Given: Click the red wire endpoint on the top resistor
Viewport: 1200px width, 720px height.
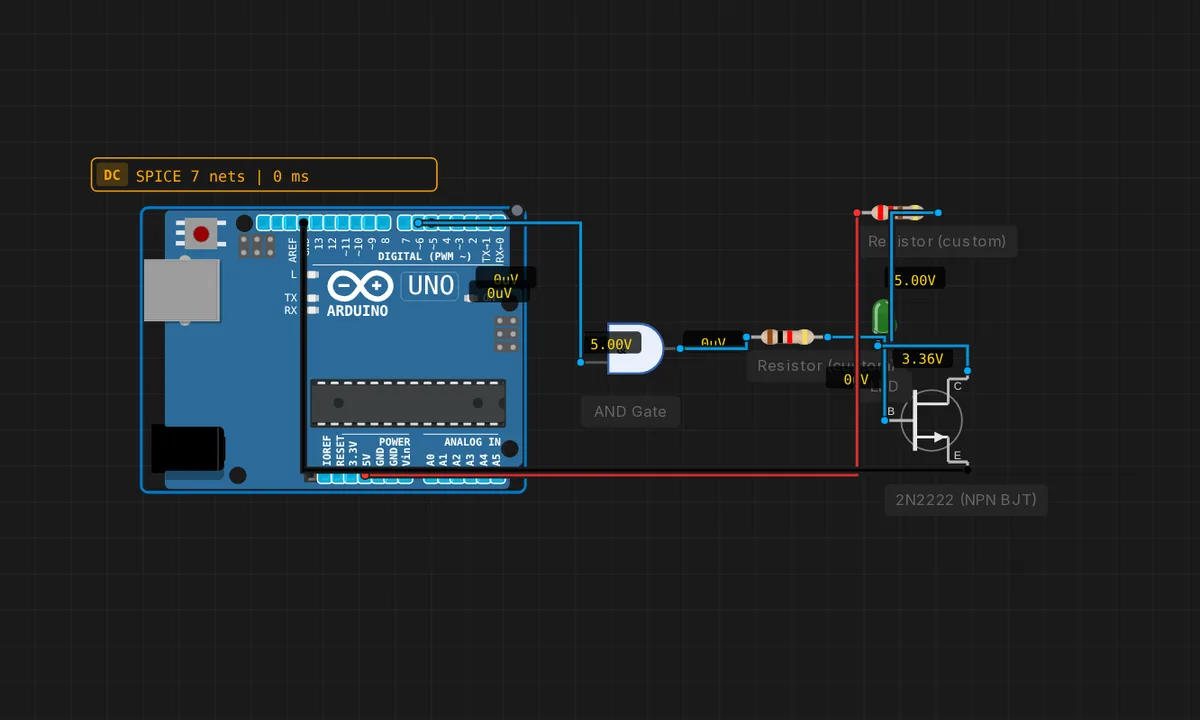Looking at the screenshot, I should coord(859,212).
